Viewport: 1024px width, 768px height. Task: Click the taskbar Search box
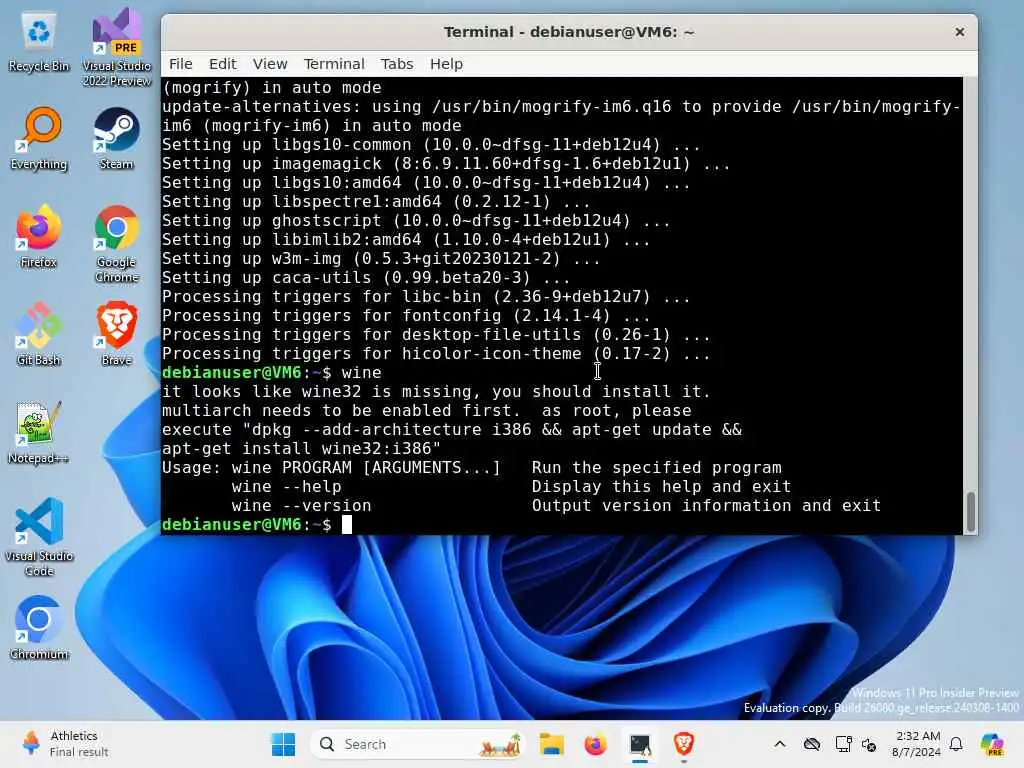(x=419, y=744)
